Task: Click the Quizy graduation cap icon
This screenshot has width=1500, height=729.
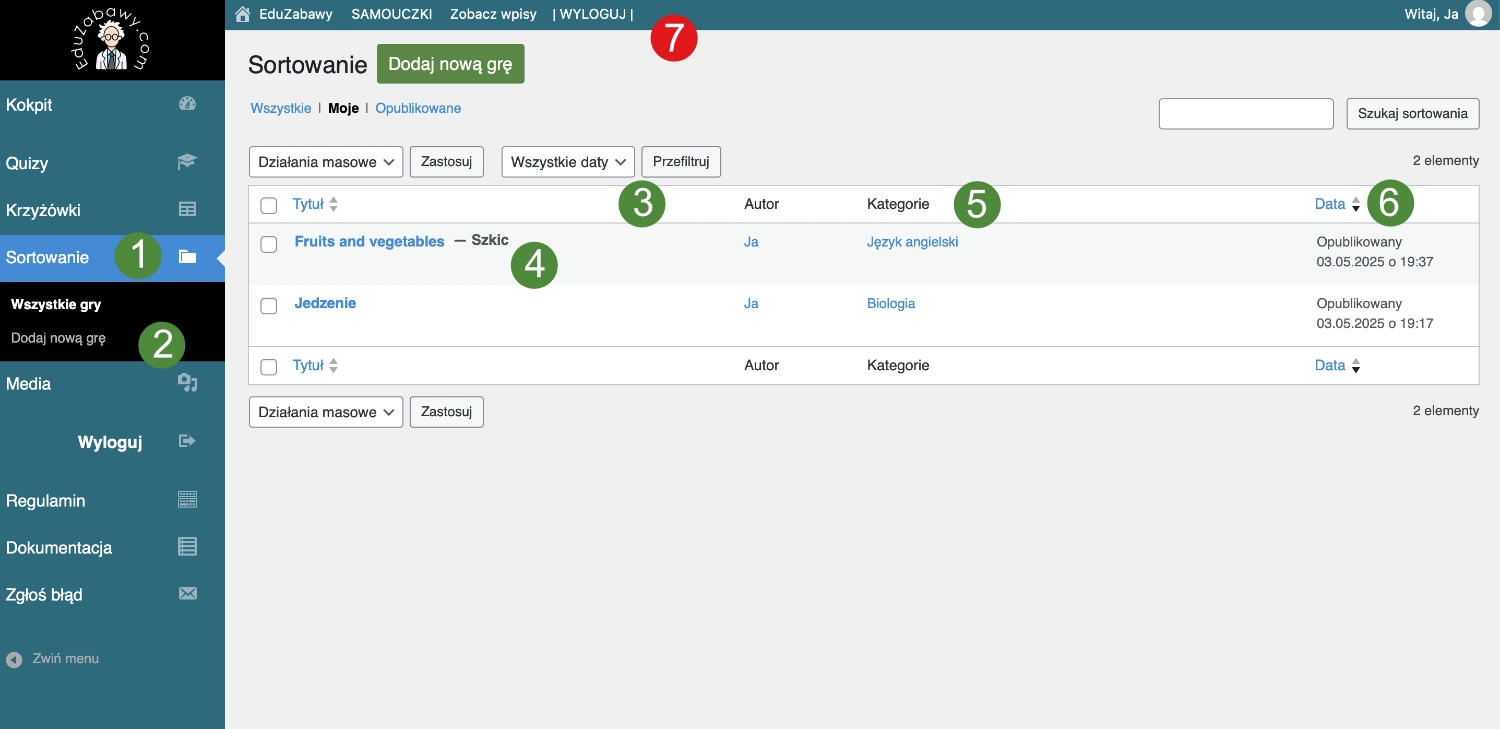Action: (x=187, y=162)
